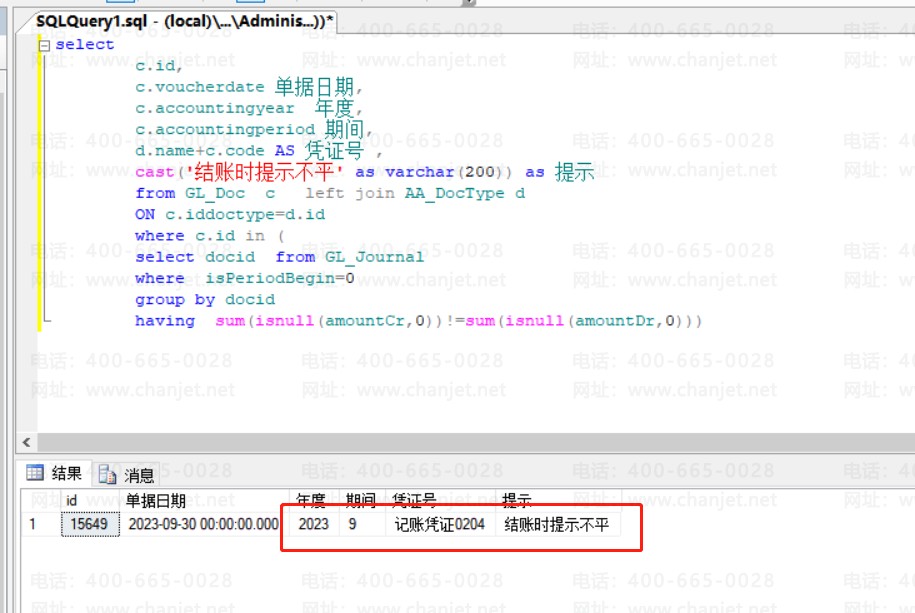Screen dimensions: 915x613
Task: Select the 年度 column header
Action: [315, 500]
